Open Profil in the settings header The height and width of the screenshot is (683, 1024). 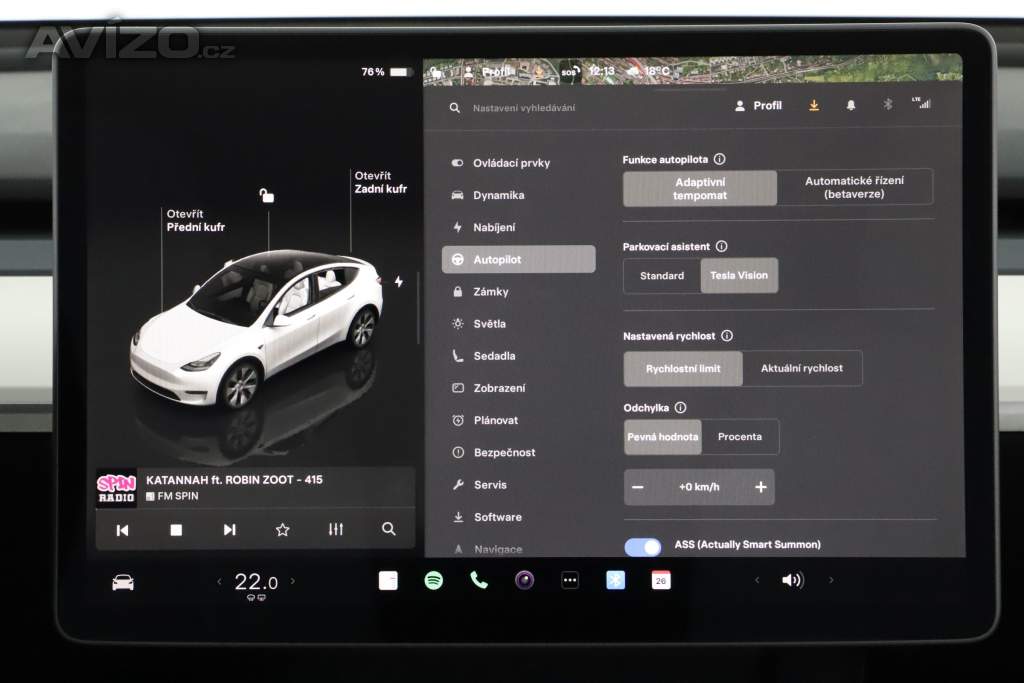click(x=758, y=106)
